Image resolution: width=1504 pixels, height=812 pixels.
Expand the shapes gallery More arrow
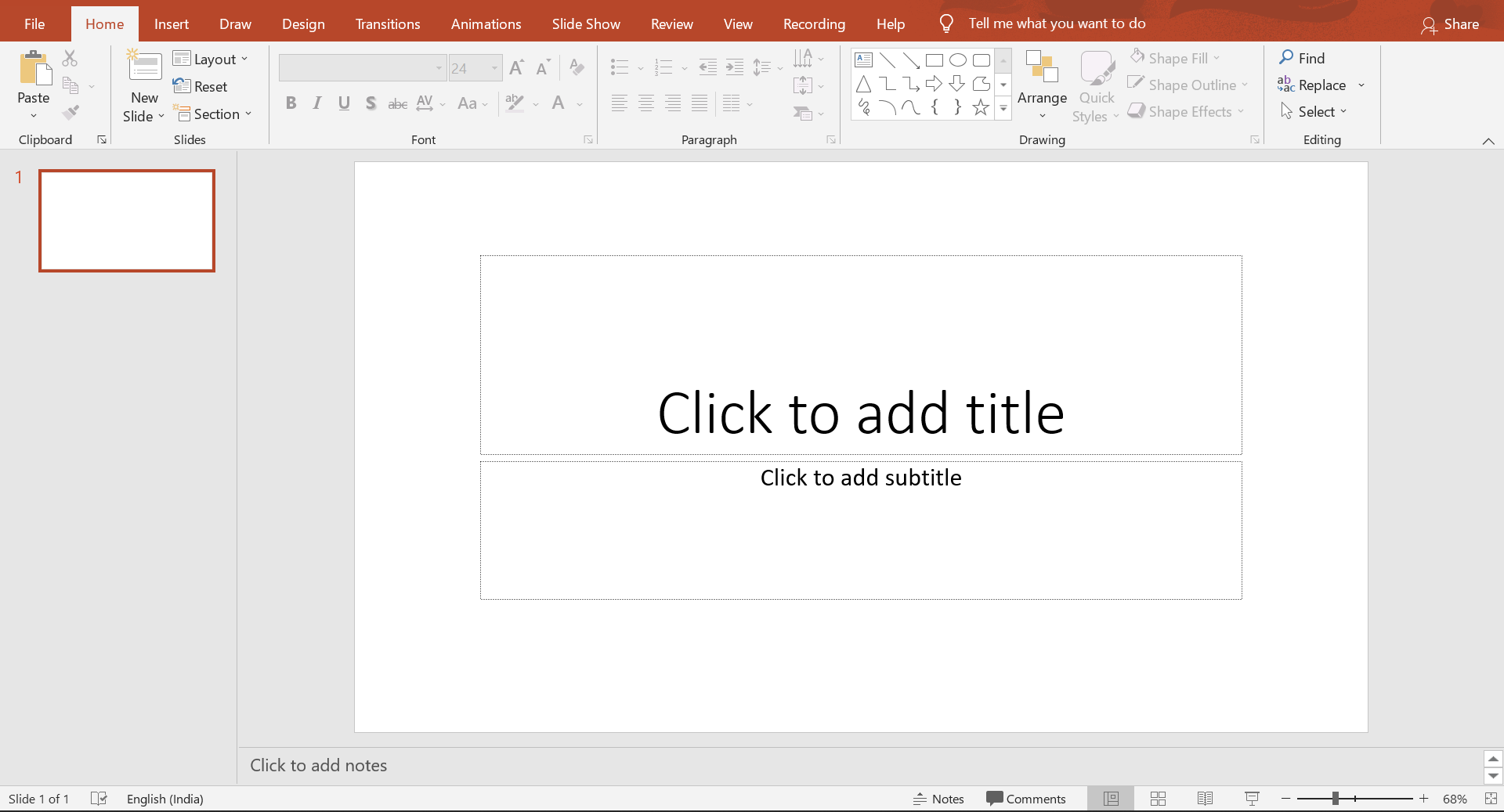(x=1003, y=109)
